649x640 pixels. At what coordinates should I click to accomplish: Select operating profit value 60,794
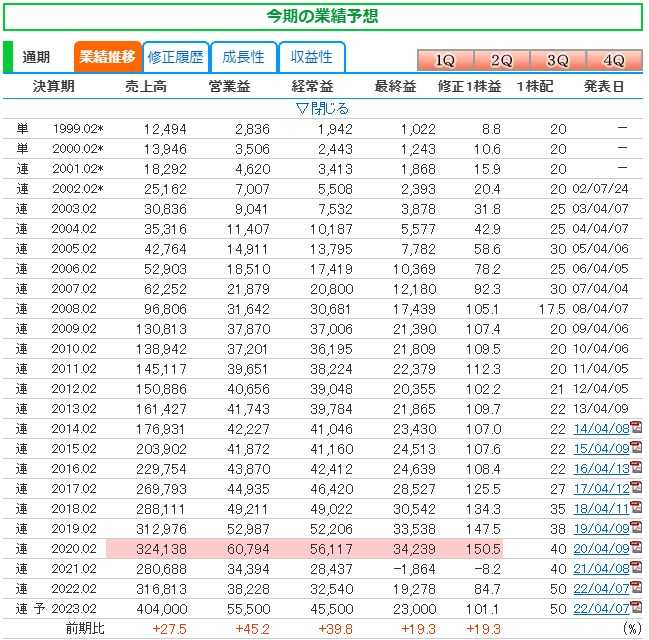pos(248,549)
